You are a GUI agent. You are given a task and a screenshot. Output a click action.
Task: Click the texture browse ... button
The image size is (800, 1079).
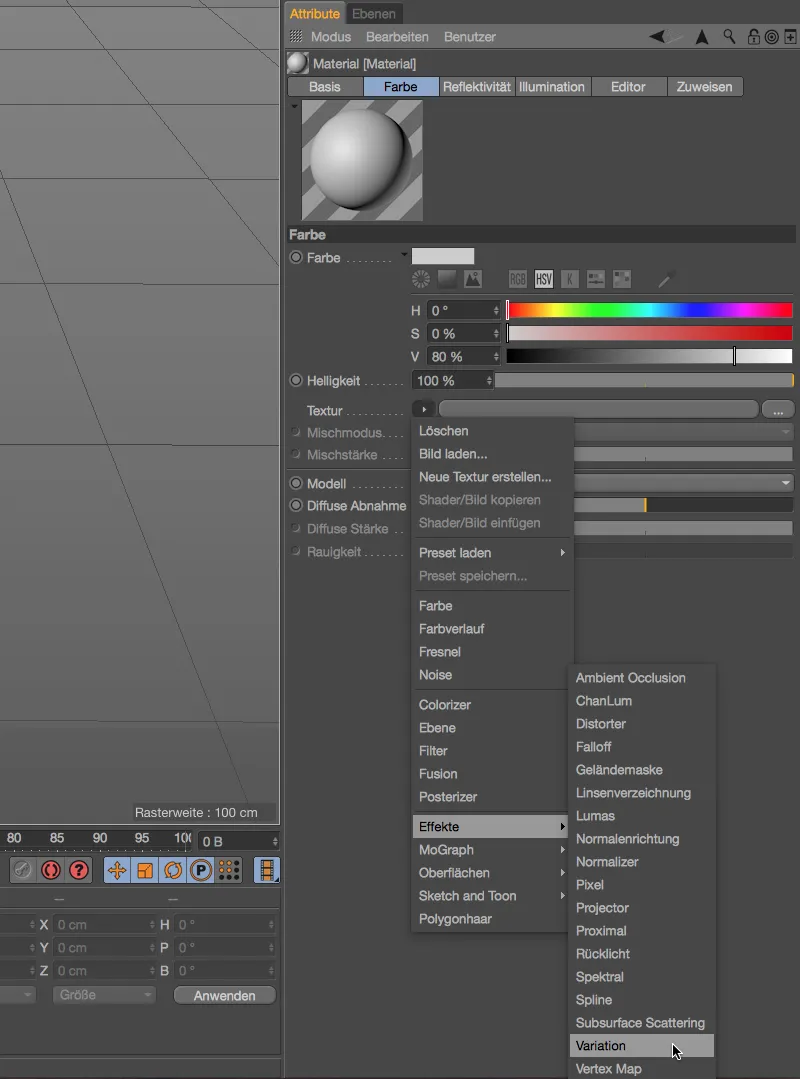(x=778, y=410)
